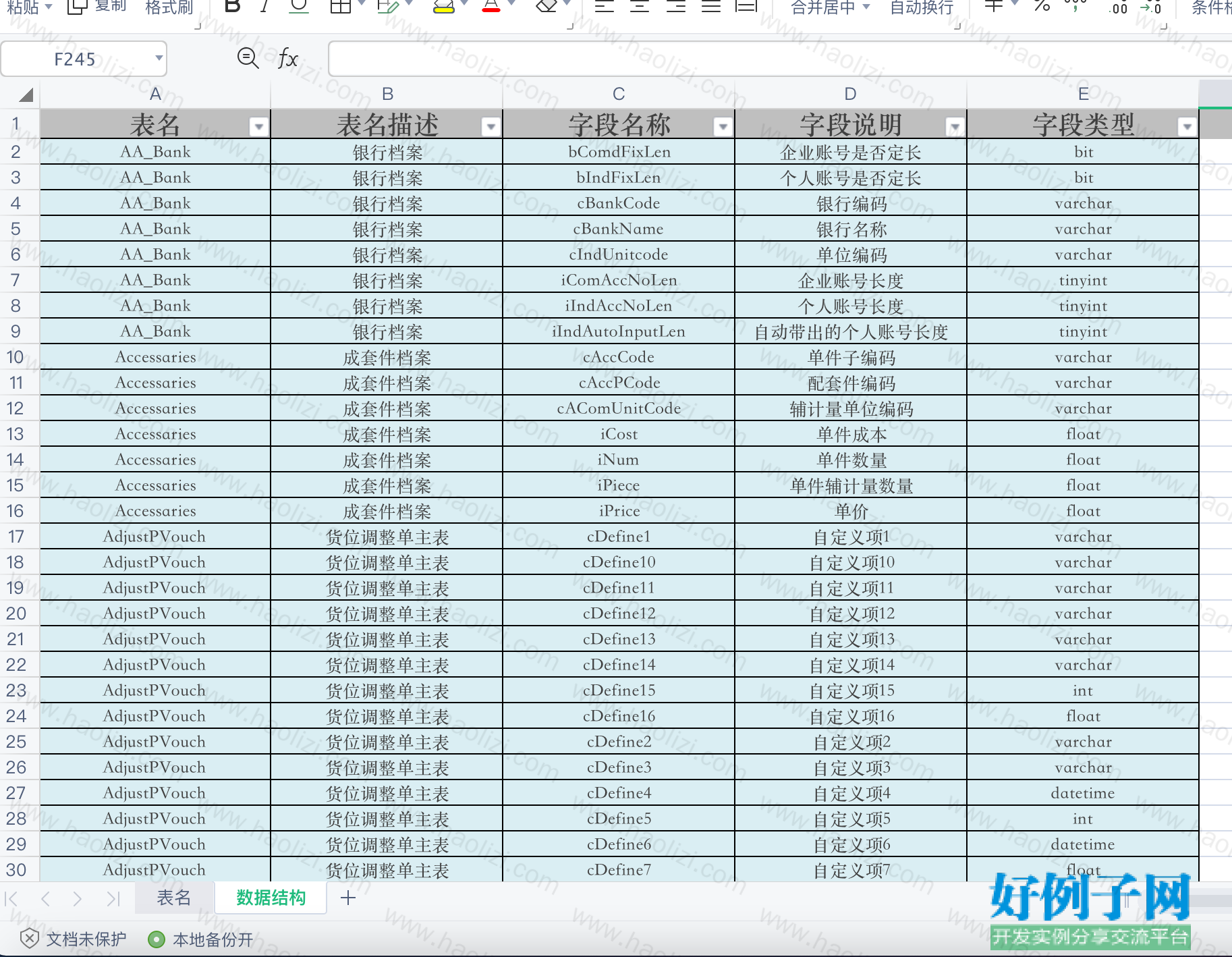Go to last sheet arrow

click(x=113, y=898)
